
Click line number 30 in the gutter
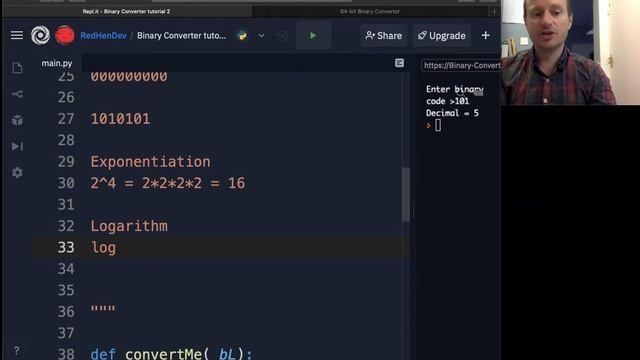pos(66,183)
